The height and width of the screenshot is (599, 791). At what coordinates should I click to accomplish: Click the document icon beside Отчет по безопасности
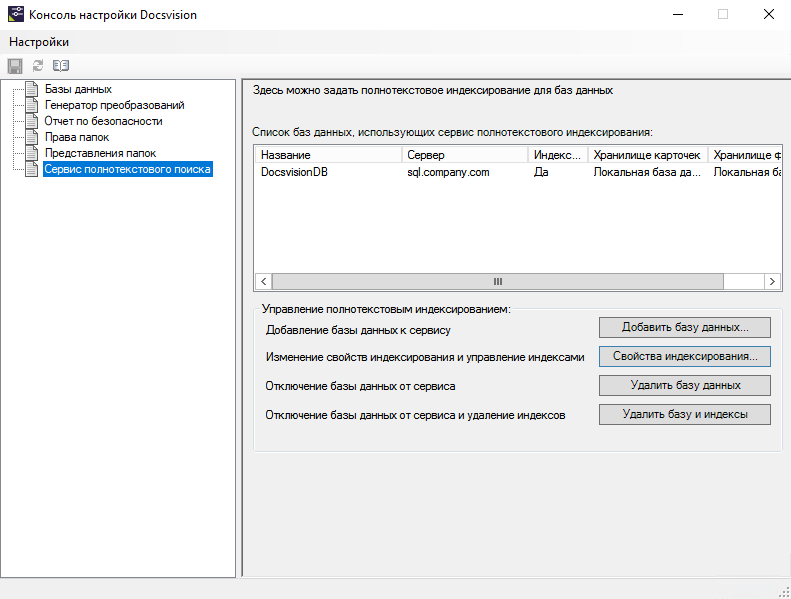[34, 121]
